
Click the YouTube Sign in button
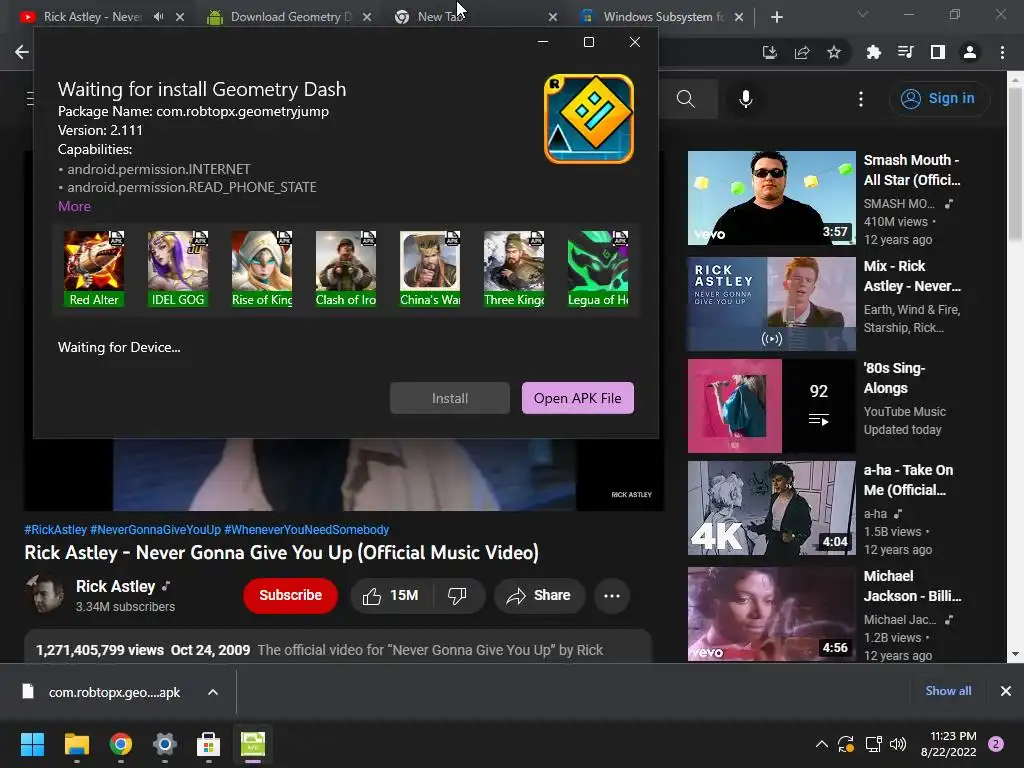click(x=938, y=99)
